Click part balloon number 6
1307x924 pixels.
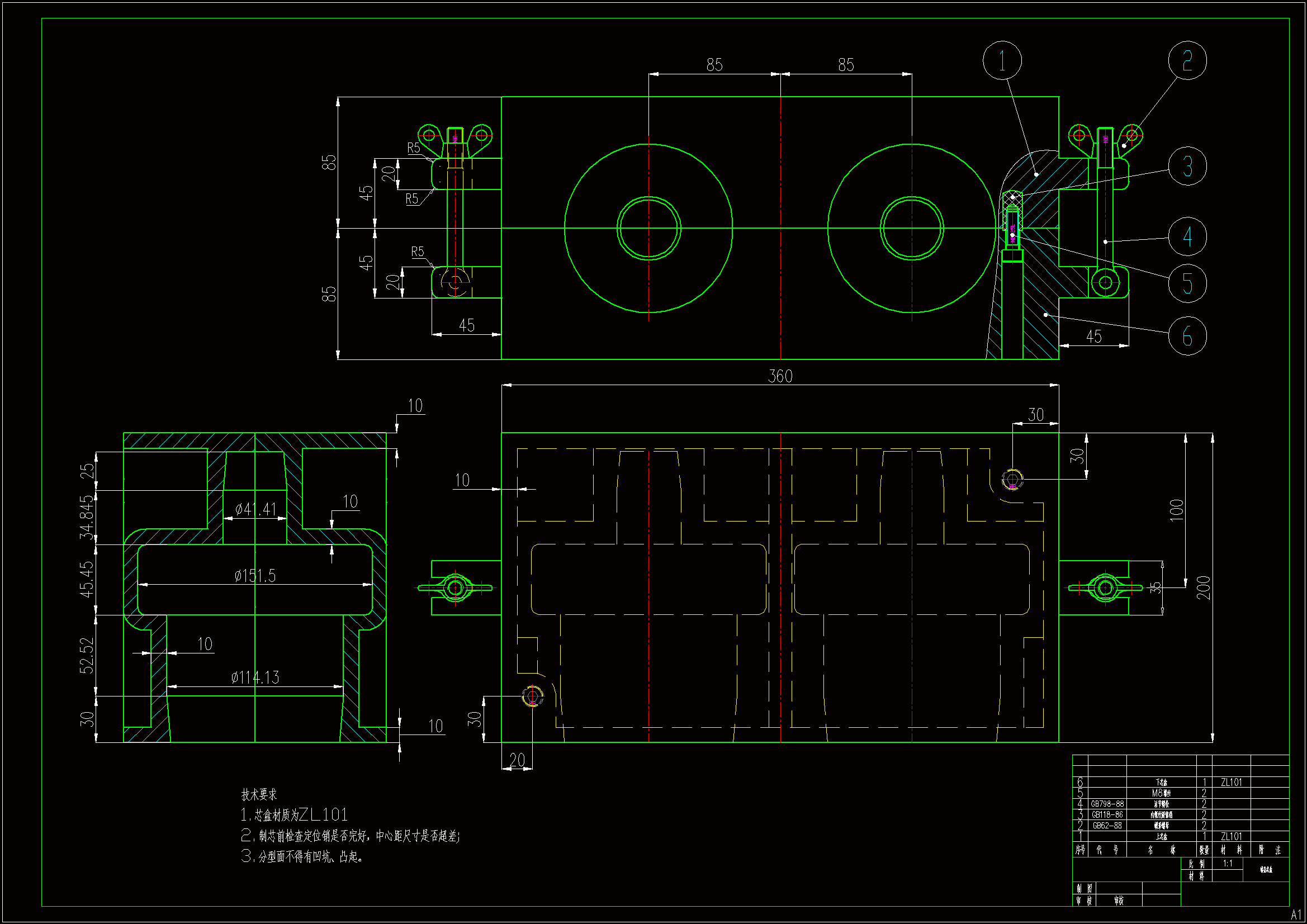[1187, 336]
